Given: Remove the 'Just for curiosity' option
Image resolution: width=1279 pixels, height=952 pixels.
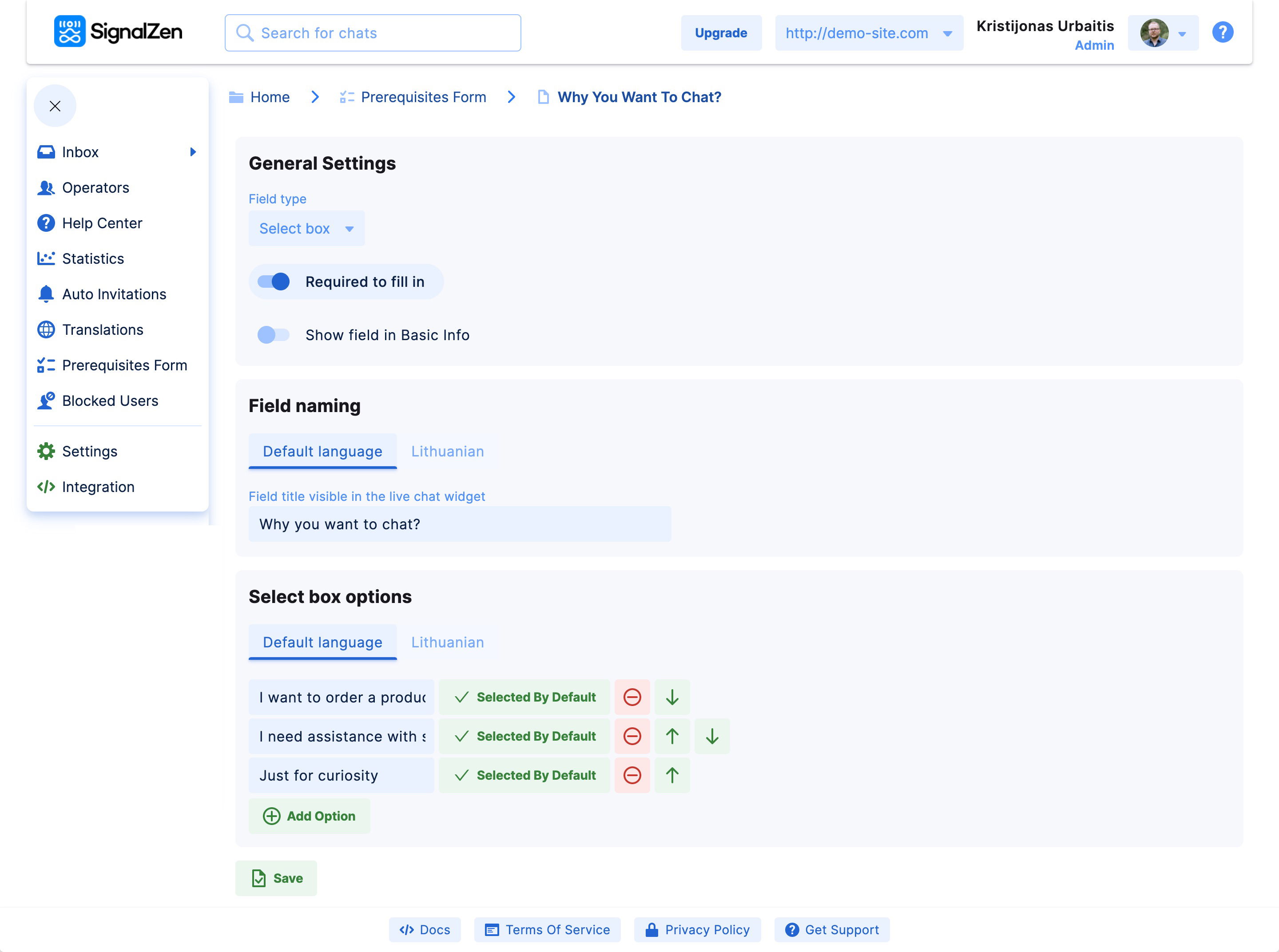Looking at the screenshot, I should (632, 775).
